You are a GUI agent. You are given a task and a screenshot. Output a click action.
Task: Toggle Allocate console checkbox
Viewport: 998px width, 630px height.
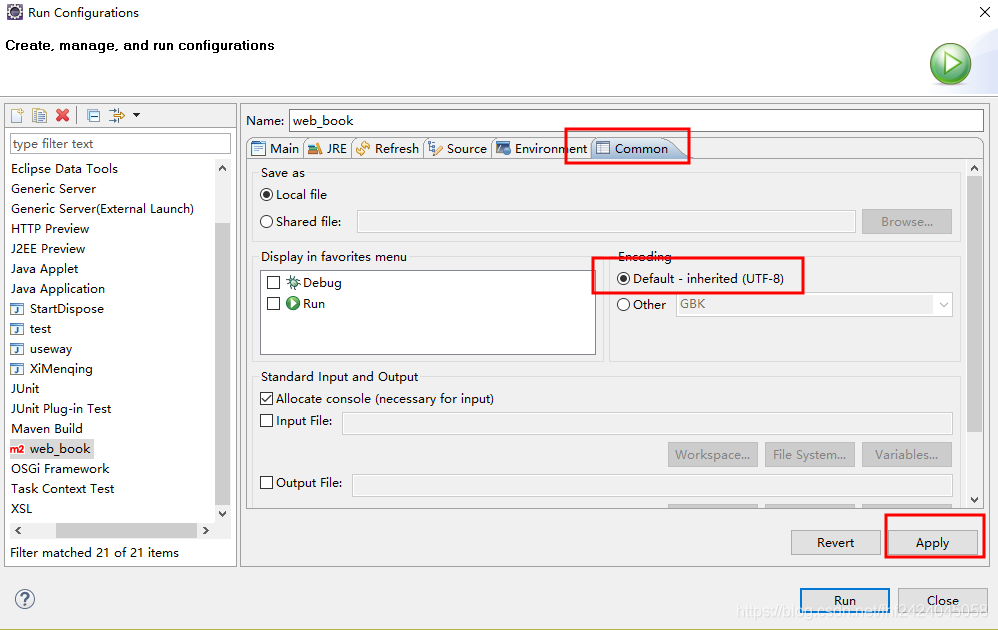[x=267, y=399]
